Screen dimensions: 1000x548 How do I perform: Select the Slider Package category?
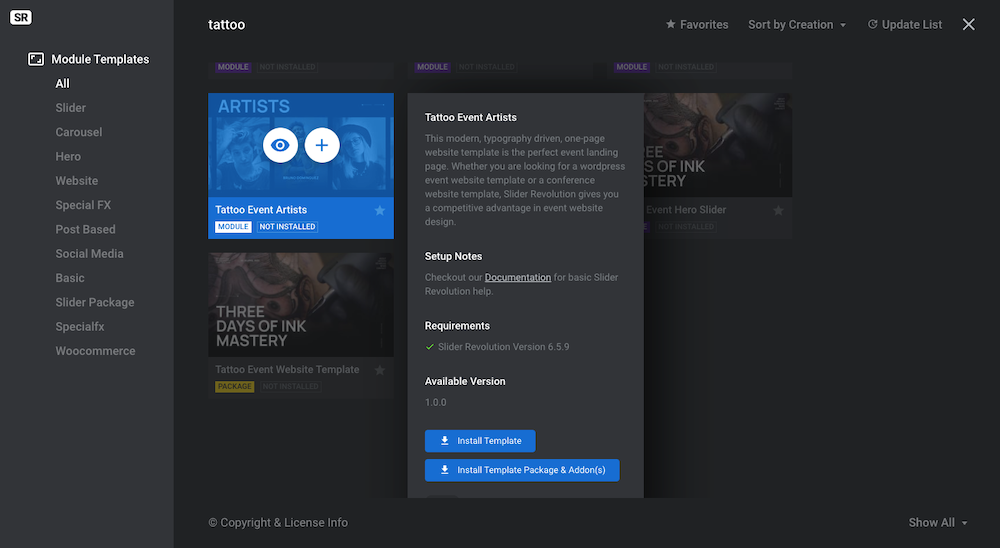coord(94,302)
